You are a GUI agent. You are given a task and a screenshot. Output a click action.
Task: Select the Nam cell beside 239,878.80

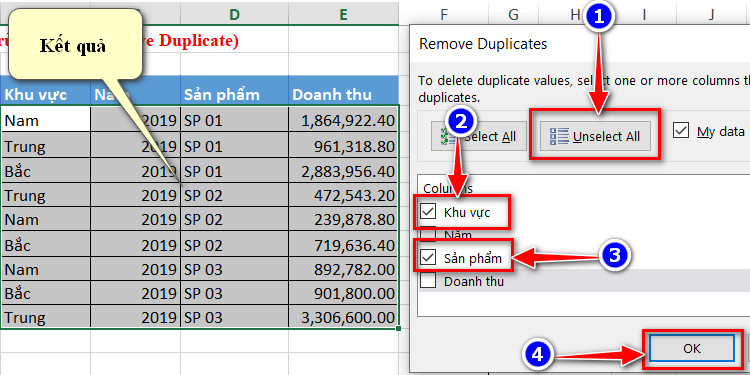[45, 220]
